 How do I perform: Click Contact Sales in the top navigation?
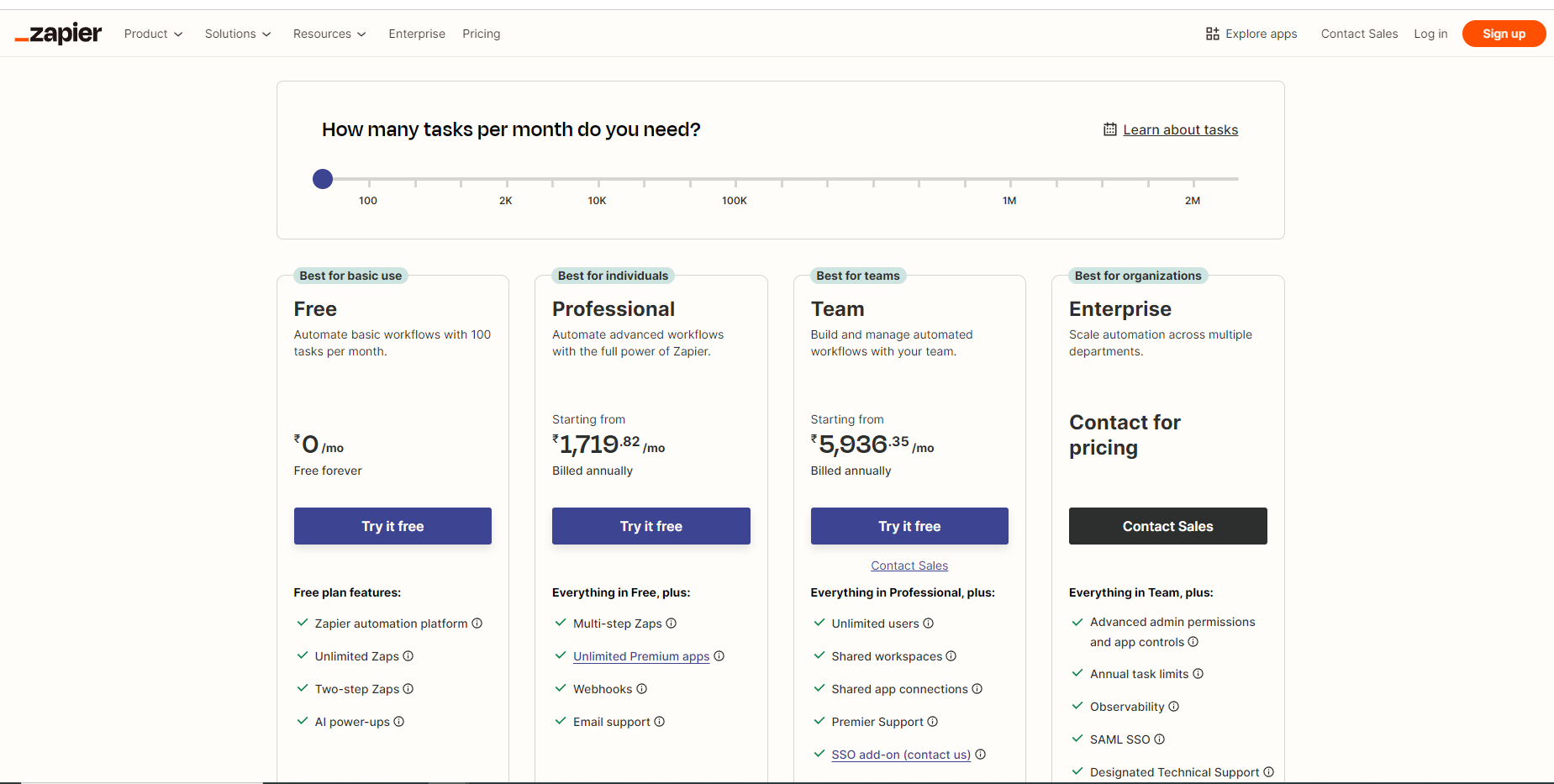1359,34
